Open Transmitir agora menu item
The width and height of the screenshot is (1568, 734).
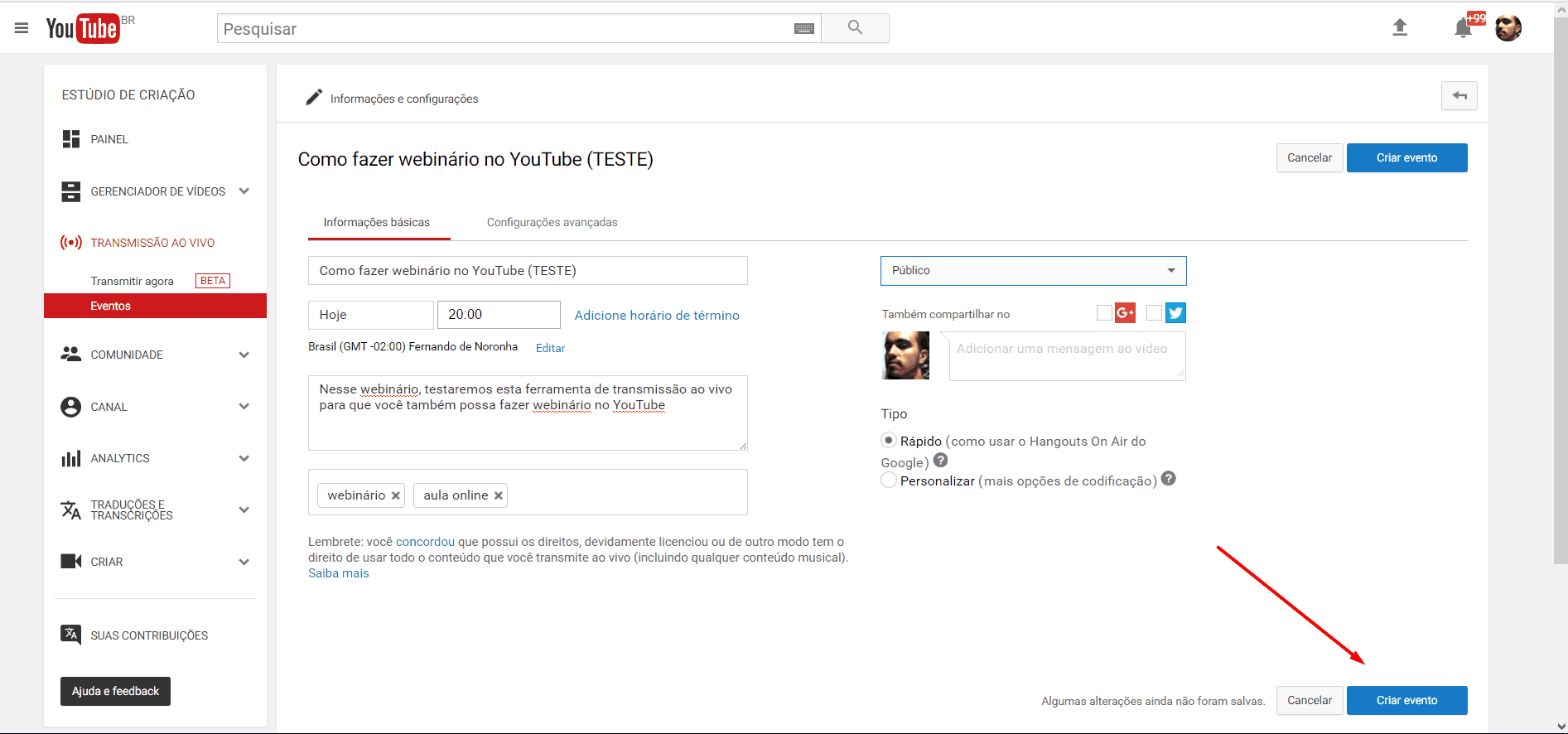pos(133,281)
